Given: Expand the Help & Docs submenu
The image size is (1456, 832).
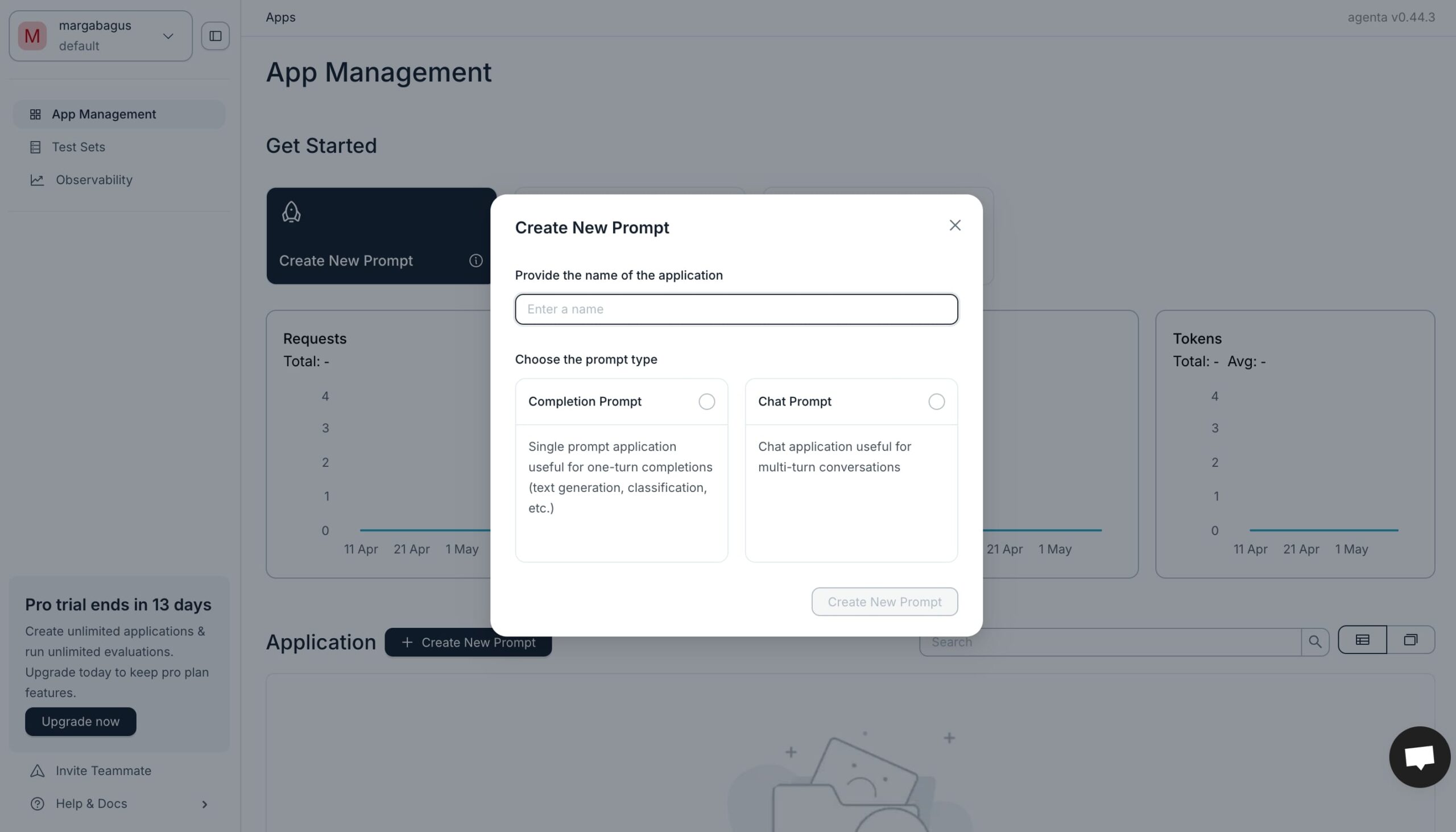Looking at the screenshot, I should click(x=204, y=804).
